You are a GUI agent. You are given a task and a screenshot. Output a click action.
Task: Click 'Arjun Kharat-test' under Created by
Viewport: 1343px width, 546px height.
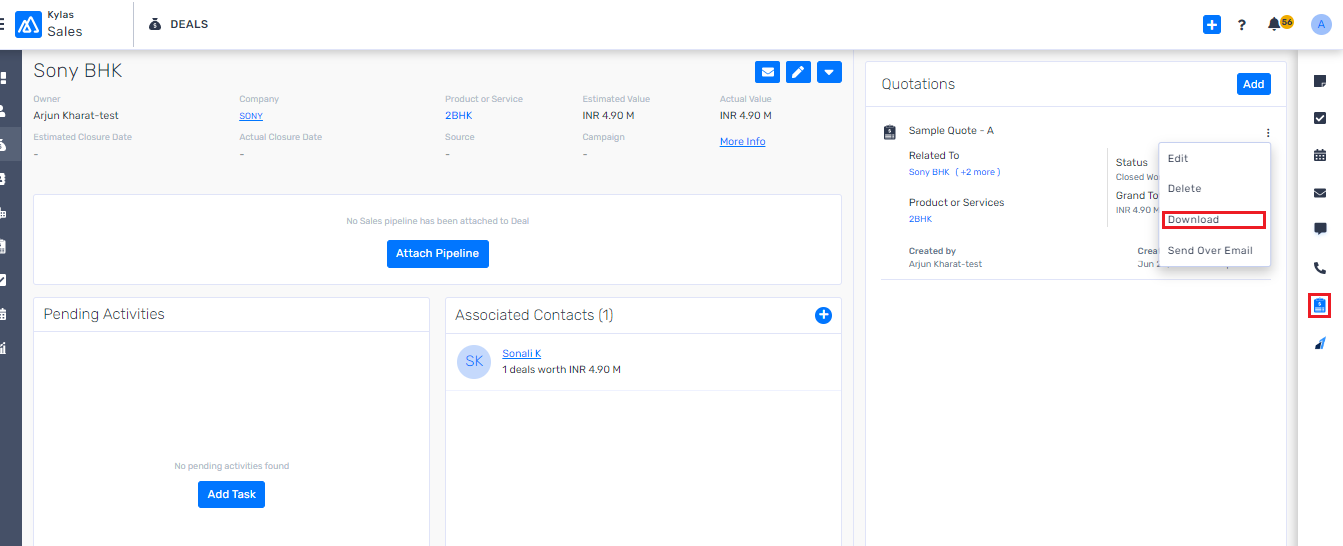coord(946,264)
